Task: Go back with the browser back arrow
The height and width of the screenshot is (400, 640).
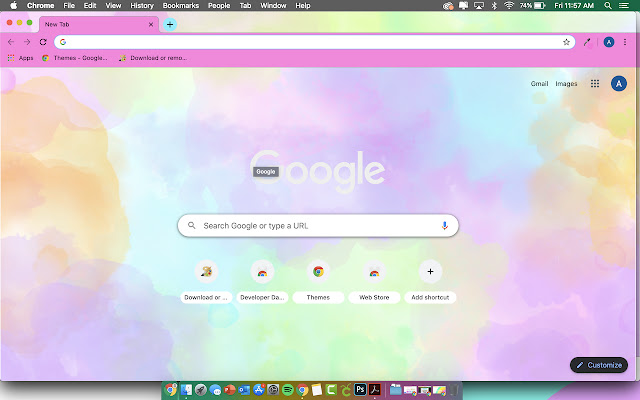Action: click(x=11, y=42)
